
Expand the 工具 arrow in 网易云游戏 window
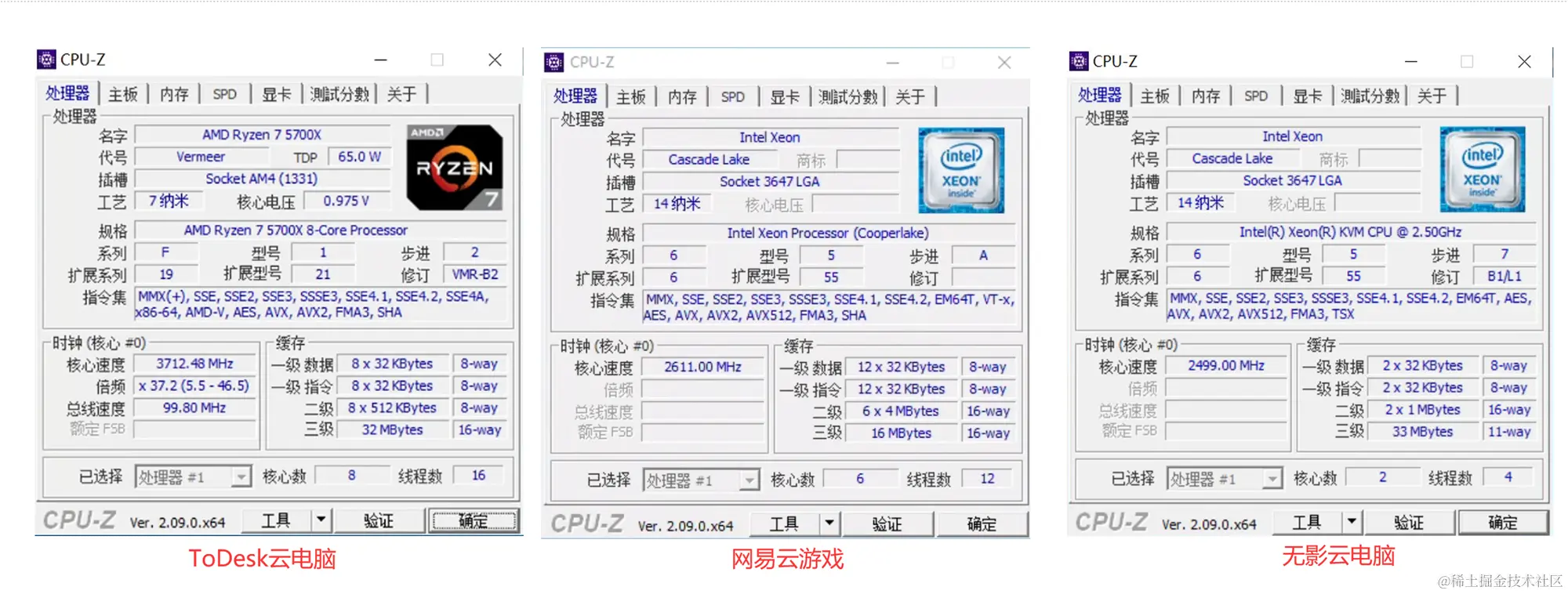coord(829,523)
